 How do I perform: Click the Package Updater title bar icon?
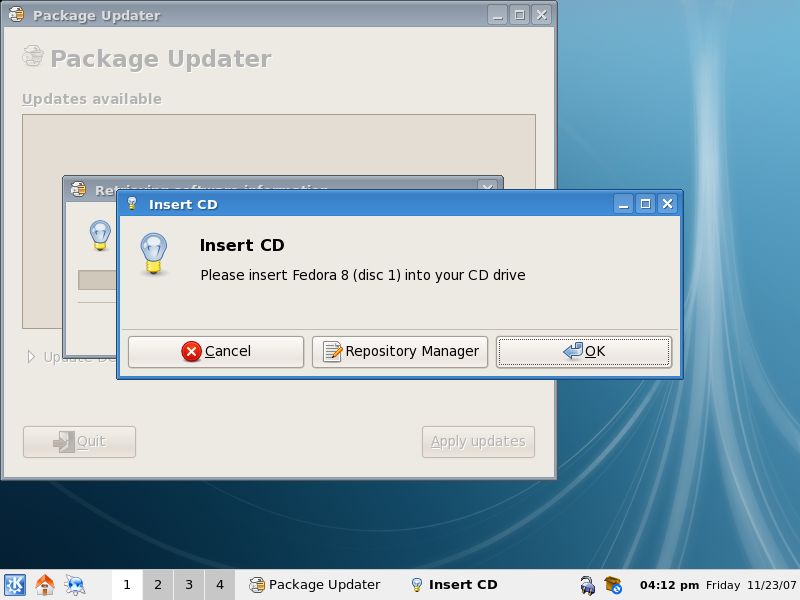[x=16, y=14]
